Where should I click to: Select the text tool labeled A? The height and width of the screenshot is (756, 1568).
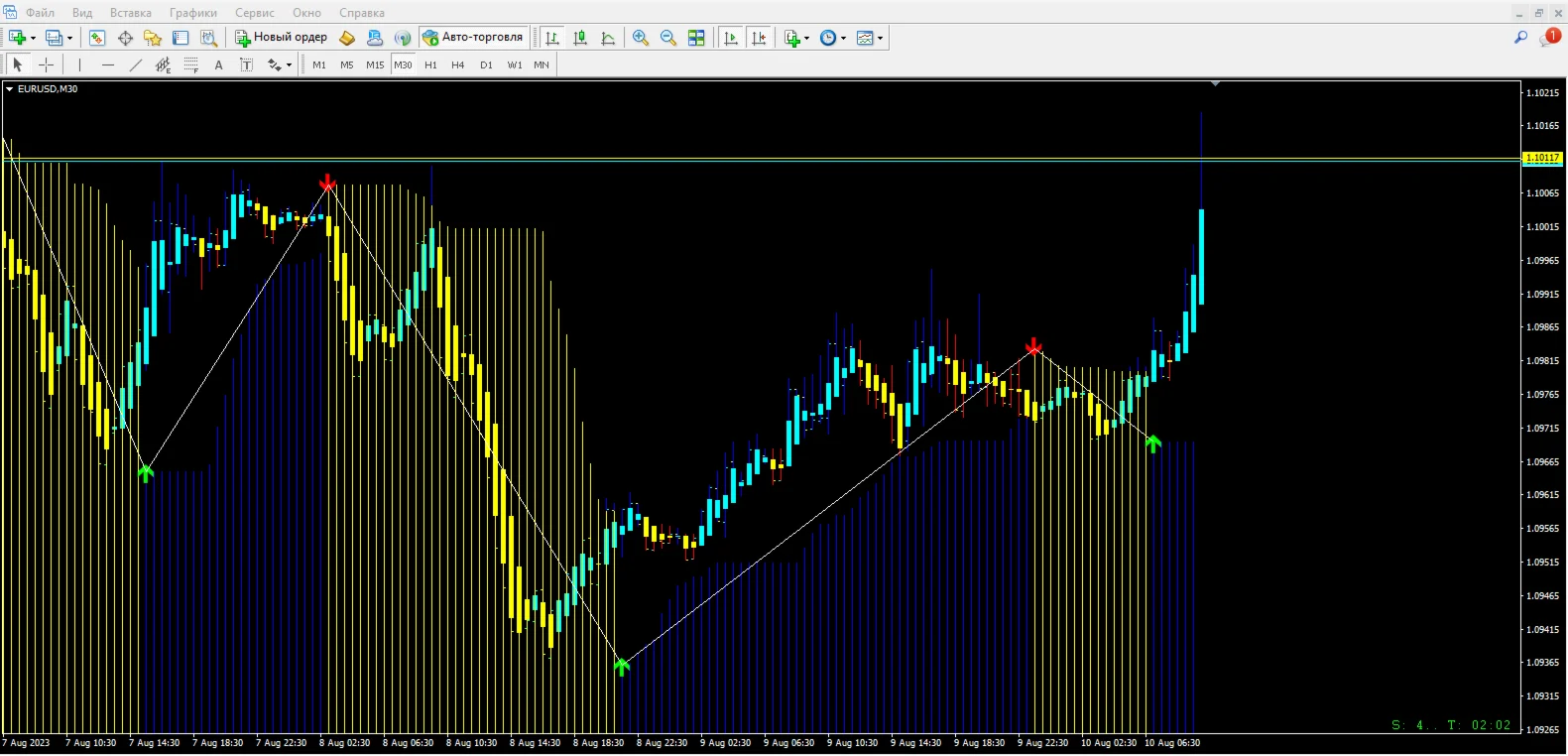coord(218,64)
